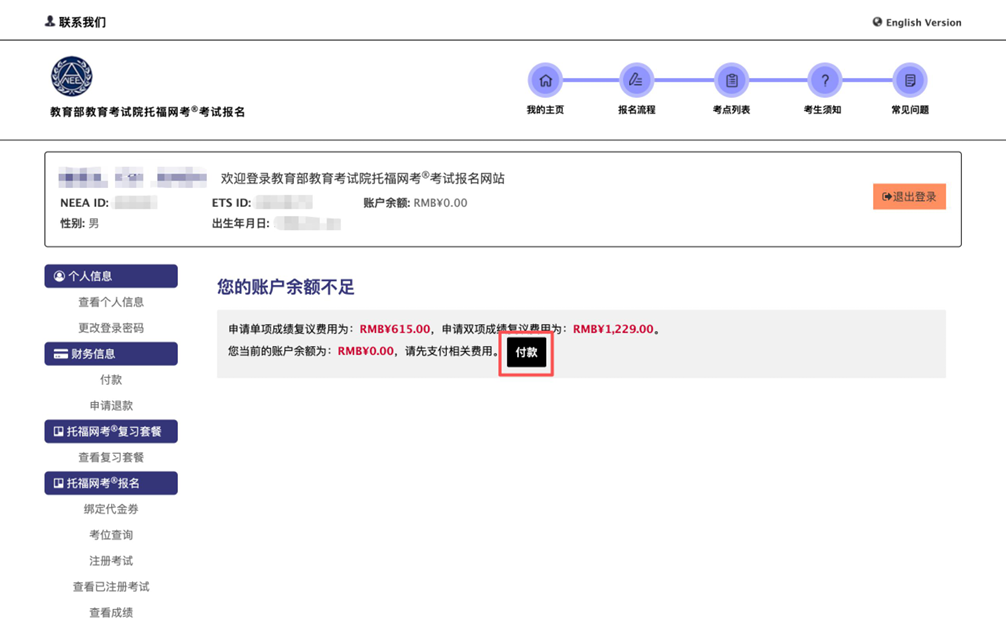The image size is (1006, 637).
Task: Click the 欢迎登录 welcome message
Action: (362, 178)
